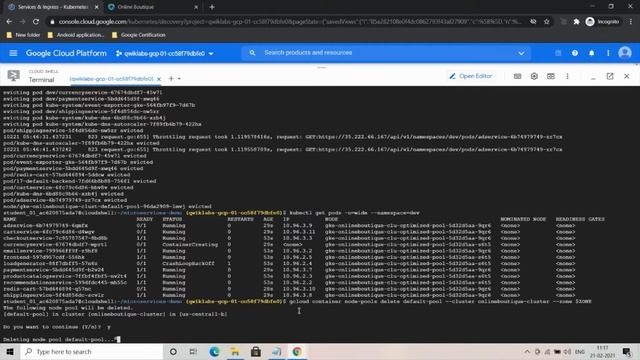Switch to Chrome on the taskbar
The width and height of the screenshot is (640, 360).
coord(297,352)
